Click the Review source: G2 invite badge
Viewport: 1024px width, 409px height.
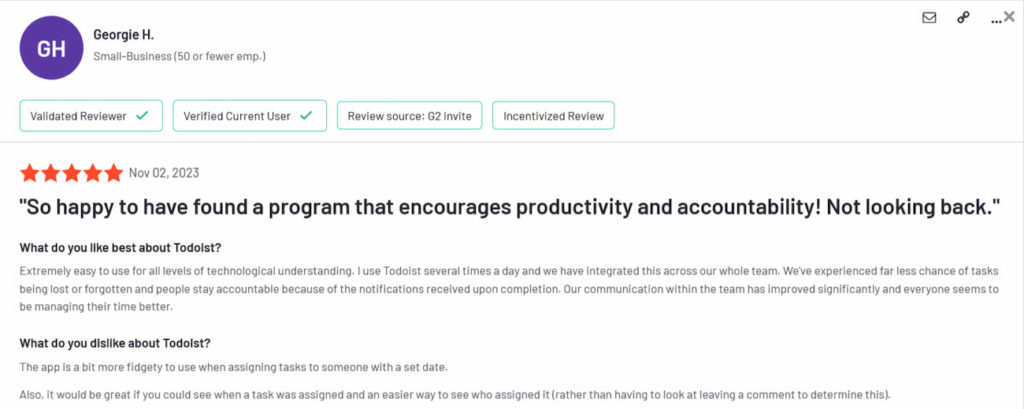pos(409,116)
